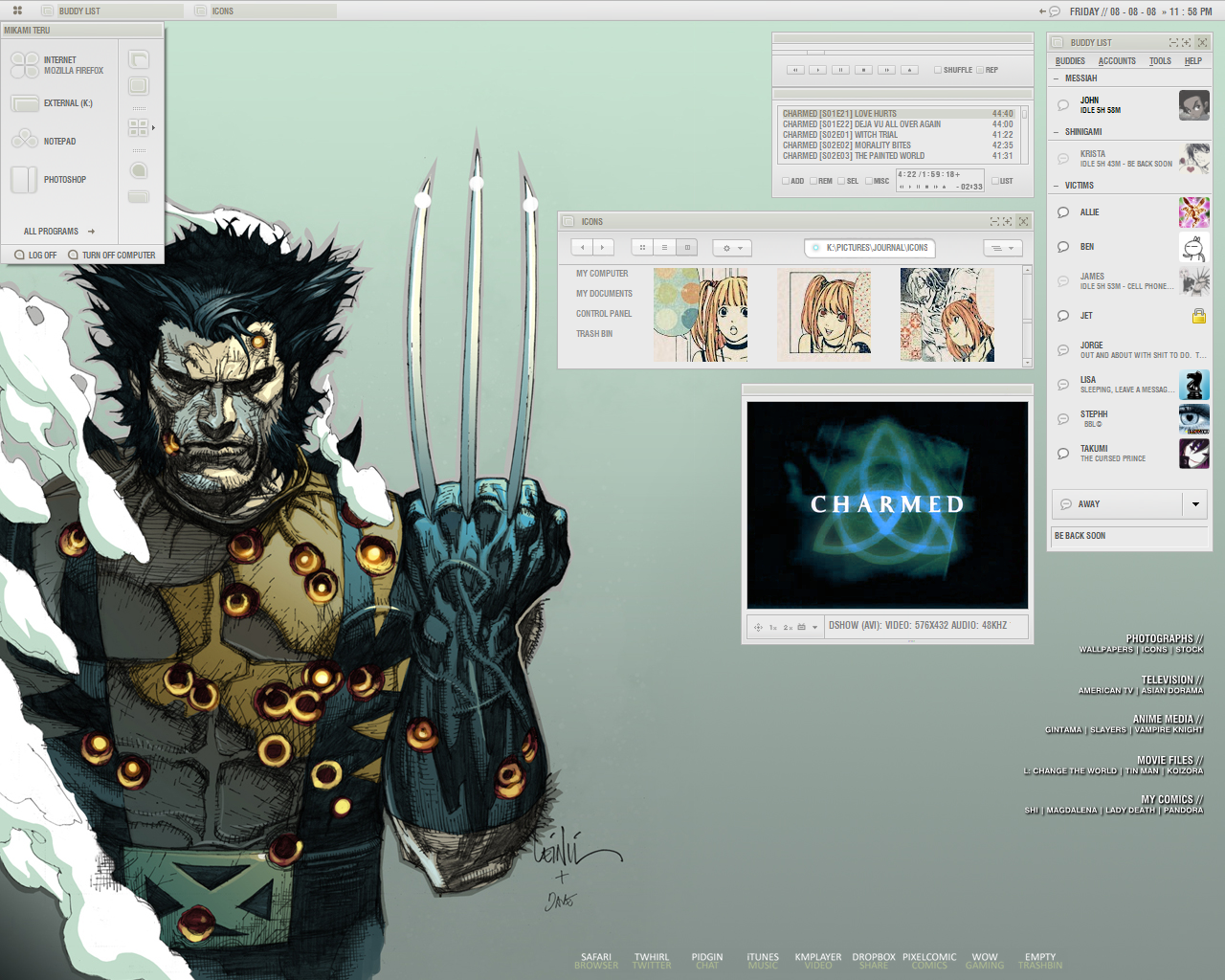Image resolution: width=1225 pixels, height=980 pixels.
Task: Click the play button in media player
Action: click(818, 70)
